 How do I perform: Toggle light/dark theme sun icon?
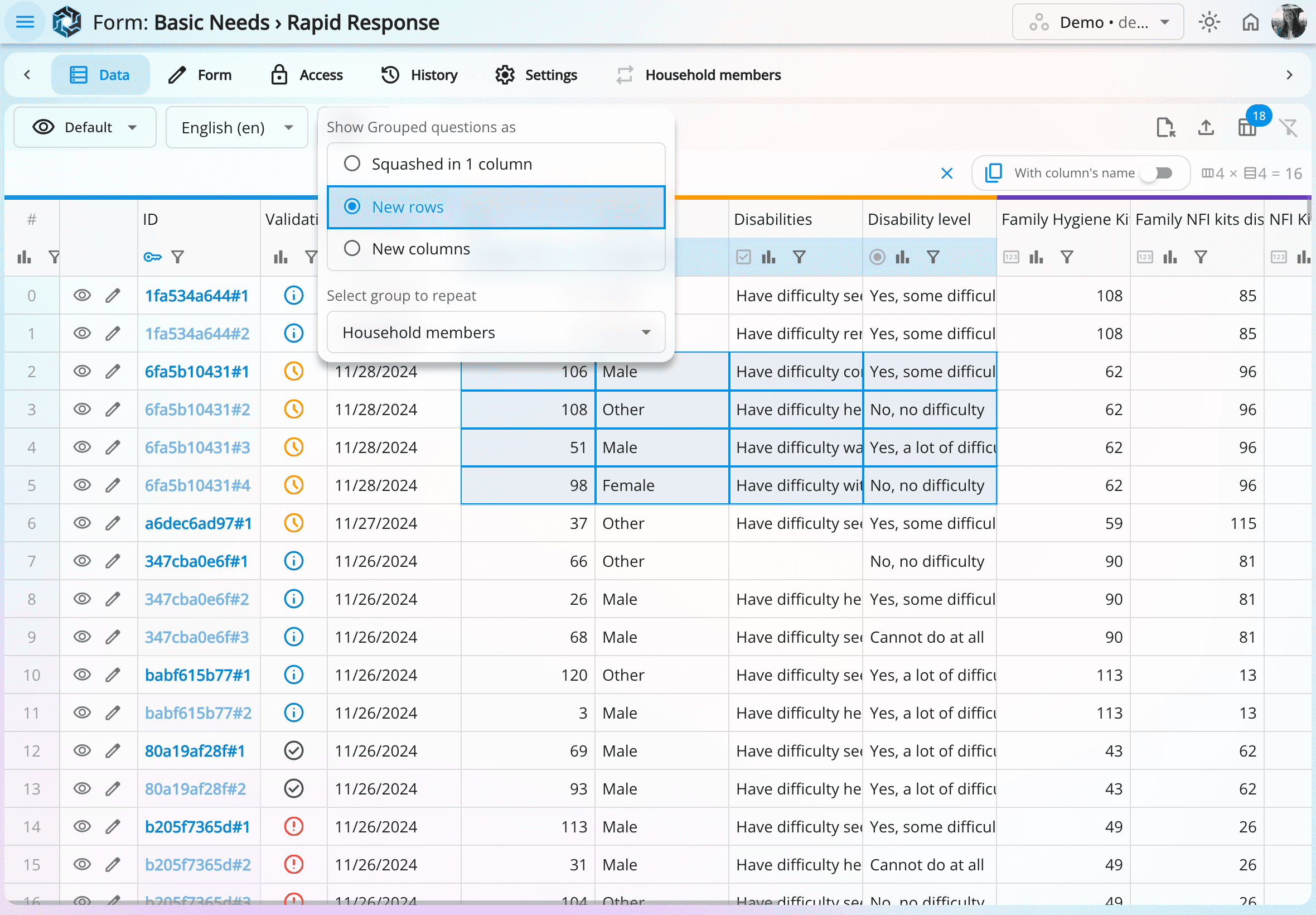pos(1209,22)
